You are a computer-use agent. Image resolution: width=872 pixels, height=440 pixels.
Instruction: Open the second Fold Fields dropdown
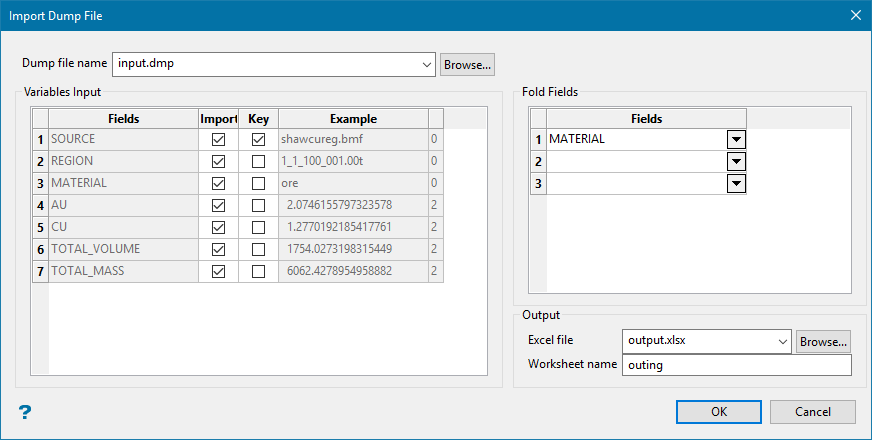[x=736, y=162]
